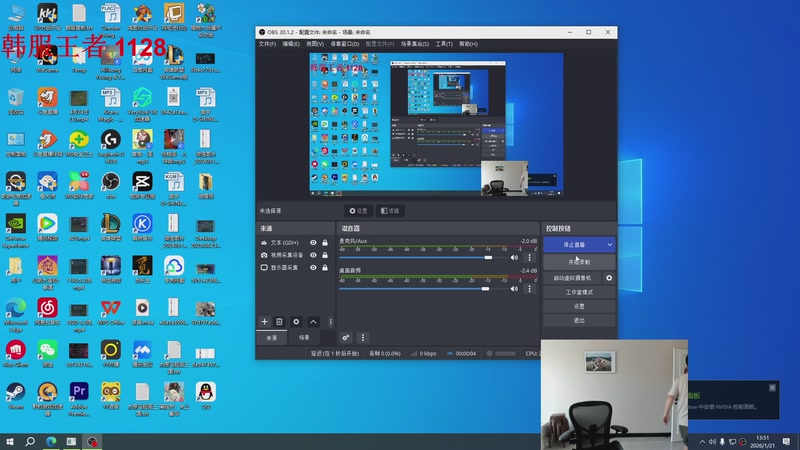Screen dimensions: 800x450
Task: Open mixer panel three-dot menu at bottom
Action: click(363, 337)
